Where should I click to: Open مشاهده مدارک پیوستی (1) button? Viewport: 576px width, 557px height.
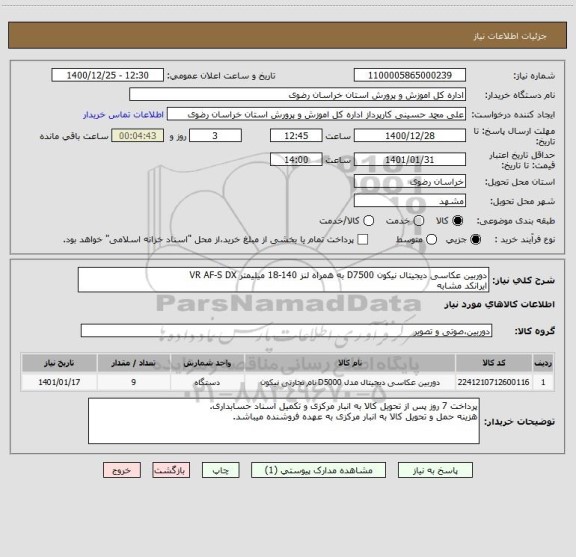318,470
